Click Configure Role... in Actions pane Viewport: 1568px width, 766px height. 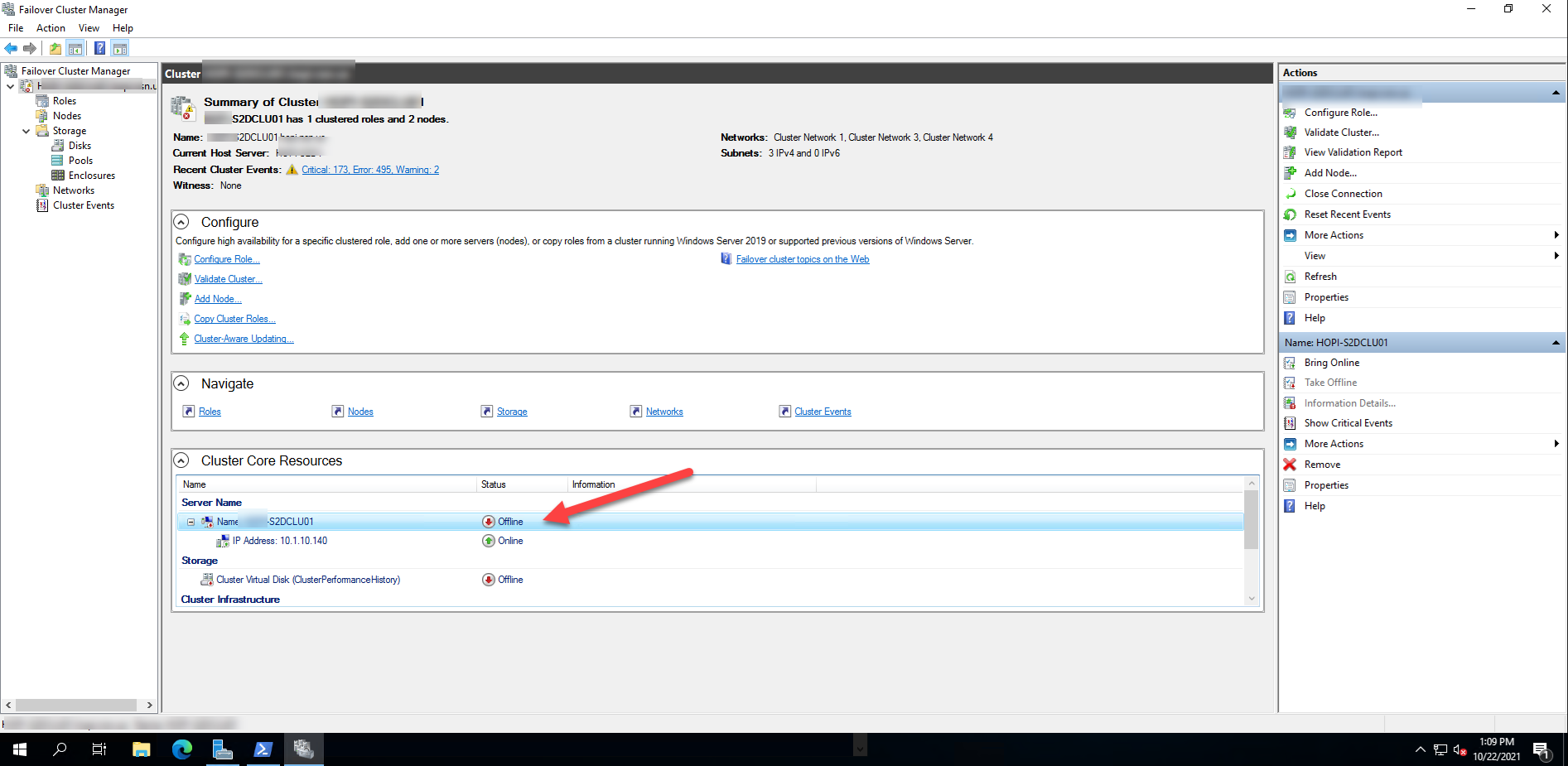pyautogui.click(x=1340, y=113)
